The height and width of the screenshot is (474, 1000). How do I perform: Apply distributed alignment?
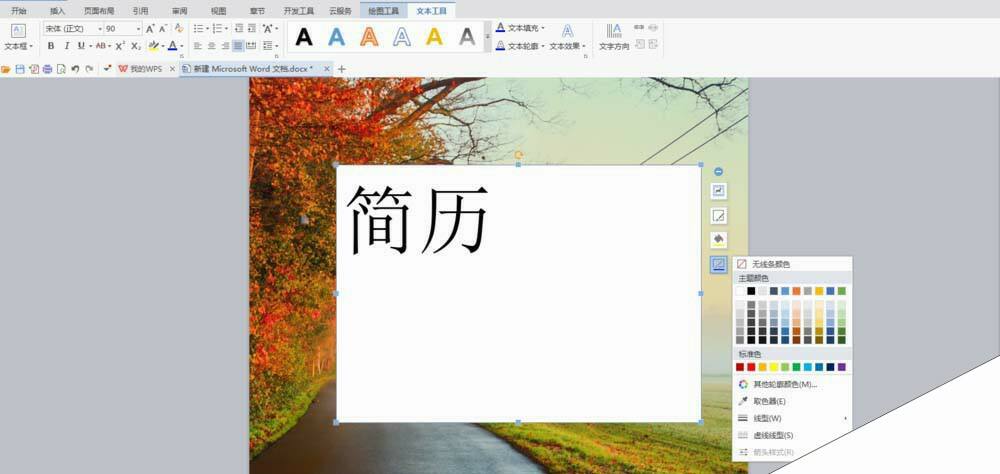click(251, 46)
